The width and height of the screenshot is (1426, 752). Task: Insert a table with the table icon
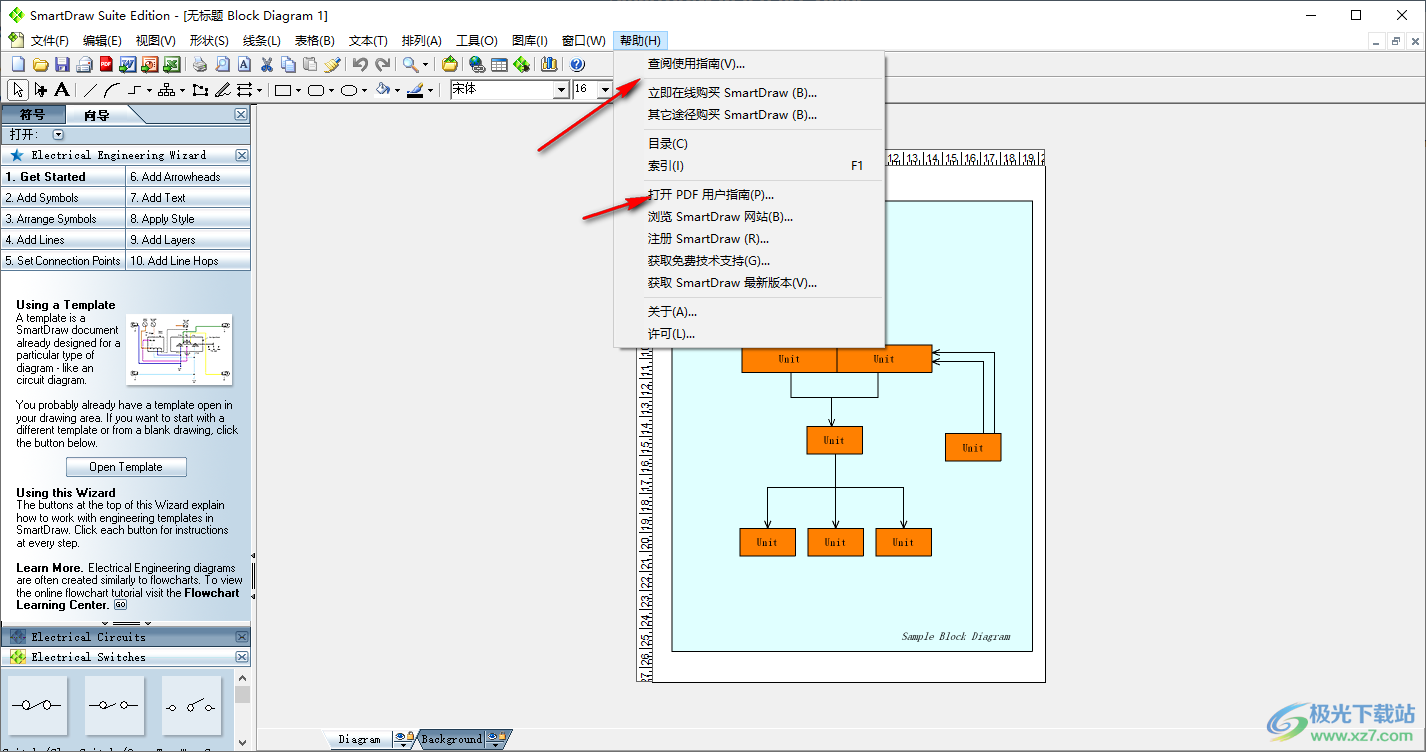tap(499, 64)
